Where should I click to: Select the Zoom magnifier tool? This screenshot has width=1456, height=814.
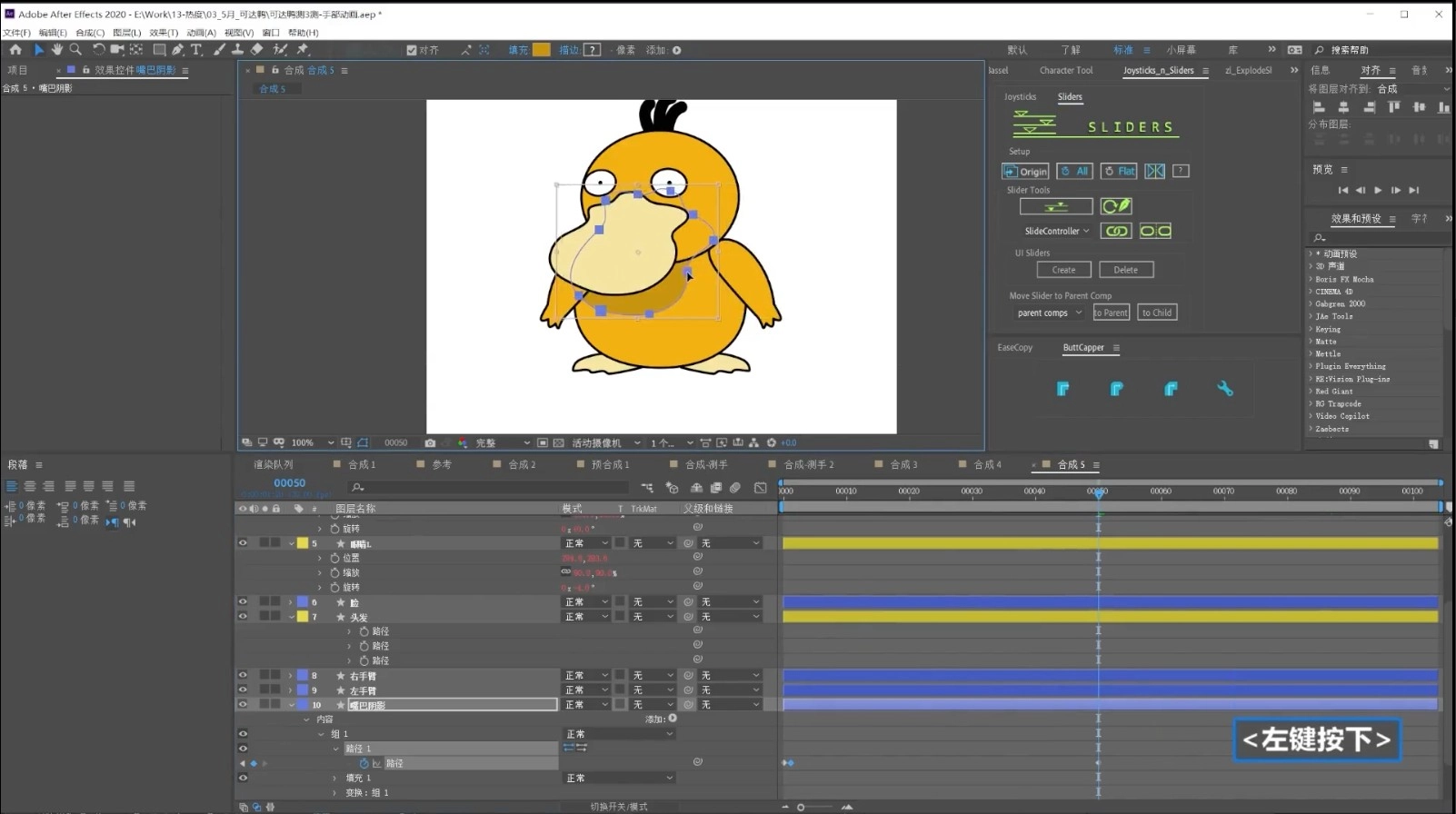76,50
